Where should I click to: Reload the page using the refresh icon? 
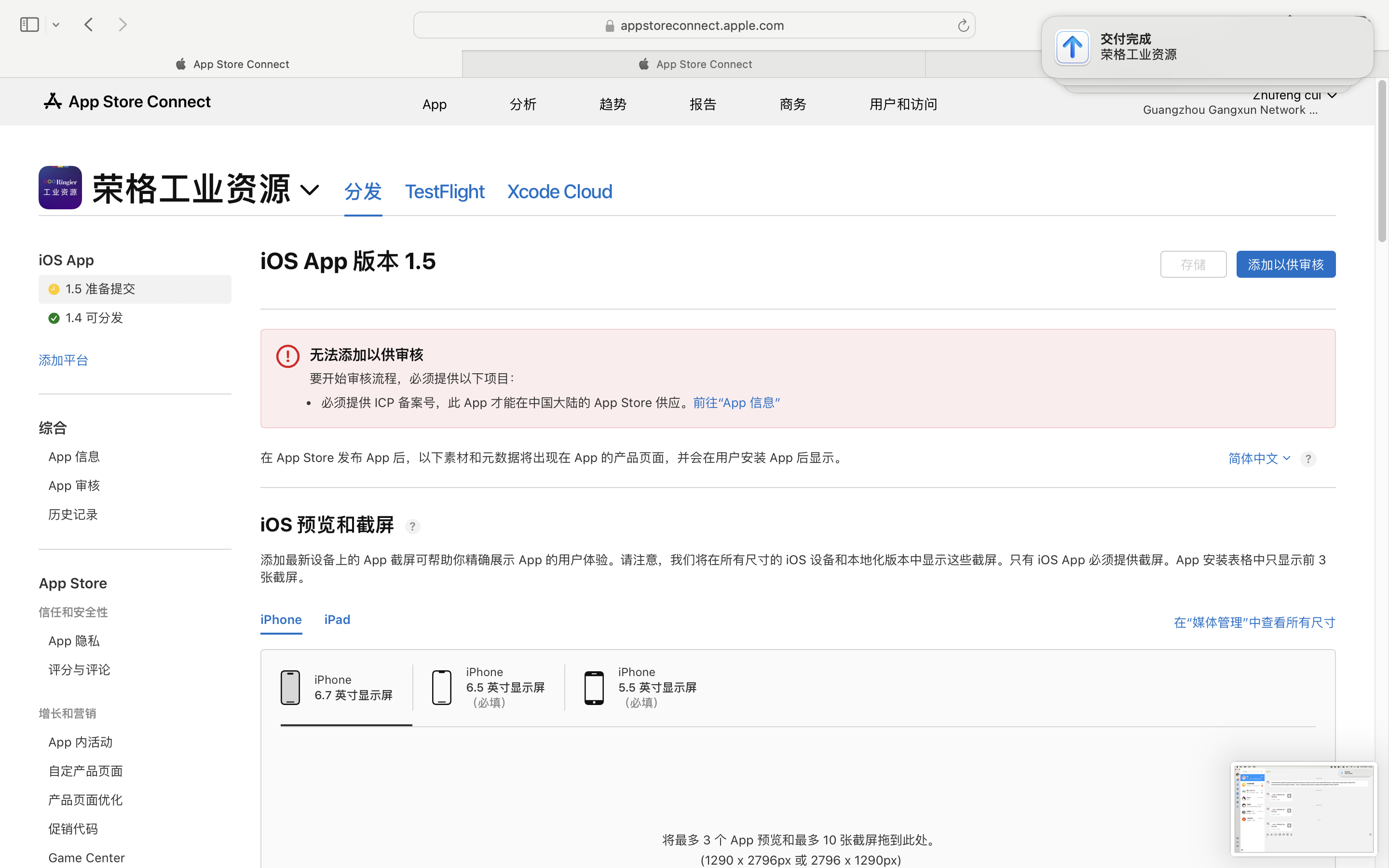coord(963,25)
